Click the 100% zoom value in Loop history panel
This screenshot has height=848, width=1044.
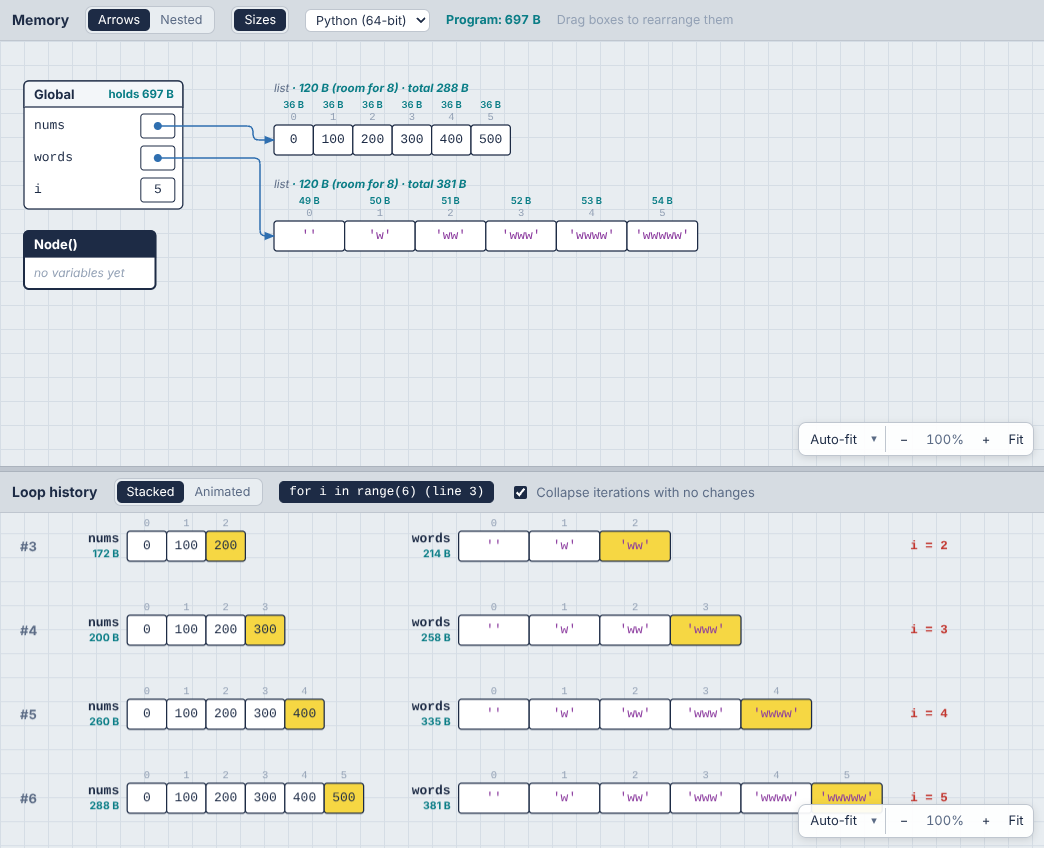[x=944, y=821]
